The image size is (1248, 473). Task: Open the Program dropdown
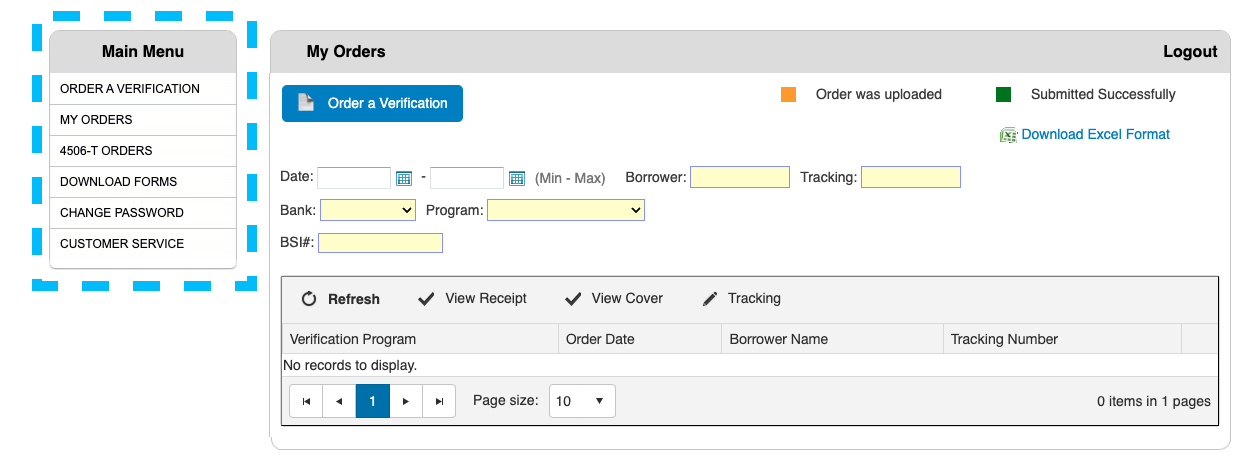(x=566, y=210)
